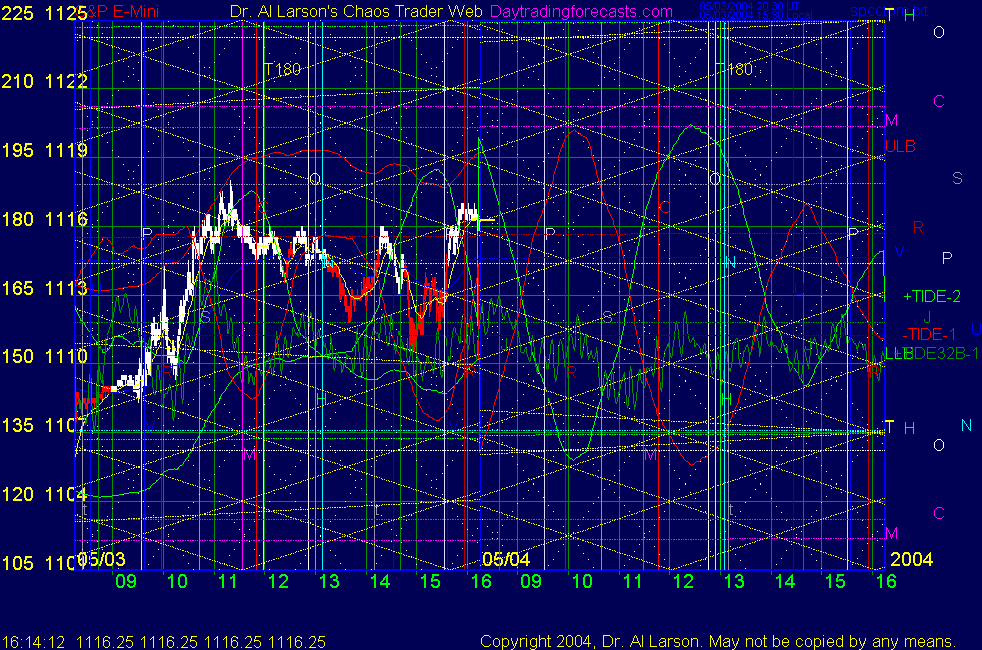
Task: Click the "135 1107" price axis label
Action: [44, 425]
